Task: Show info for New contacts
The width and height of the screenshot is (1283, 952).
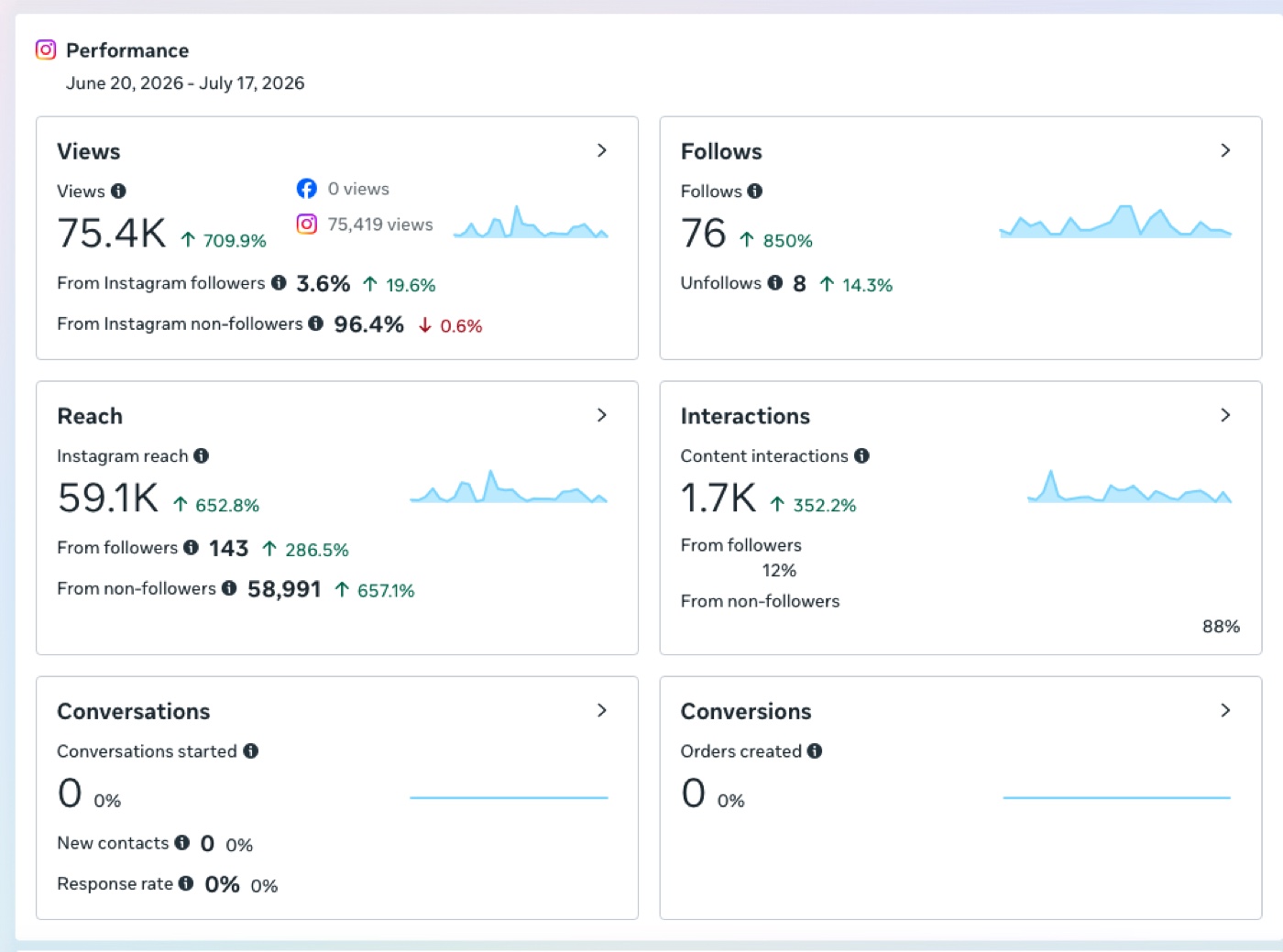Action: coord(182,842)
